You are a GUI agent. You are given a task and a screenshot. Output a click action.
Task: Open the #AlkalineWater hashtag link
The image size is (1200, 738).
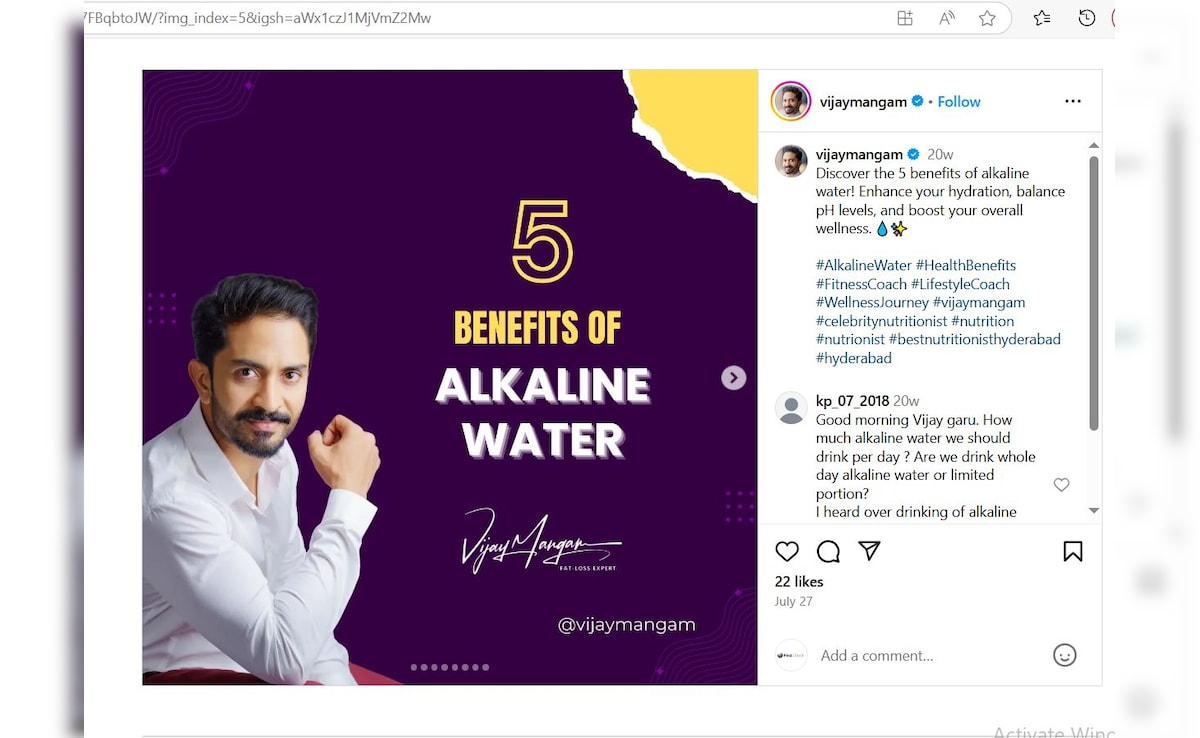(864, 265)
